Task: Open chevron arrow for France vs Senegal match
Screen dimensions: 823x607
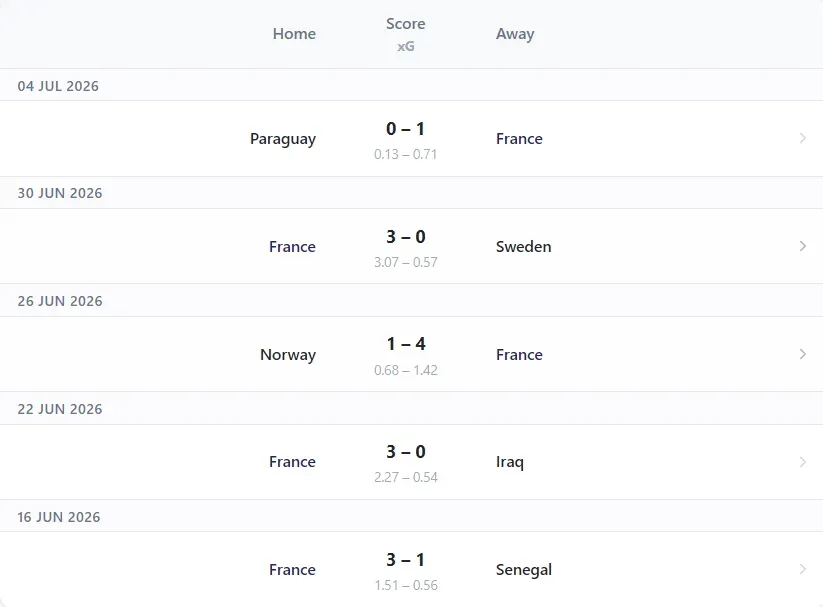Action: tap(803, 569)
